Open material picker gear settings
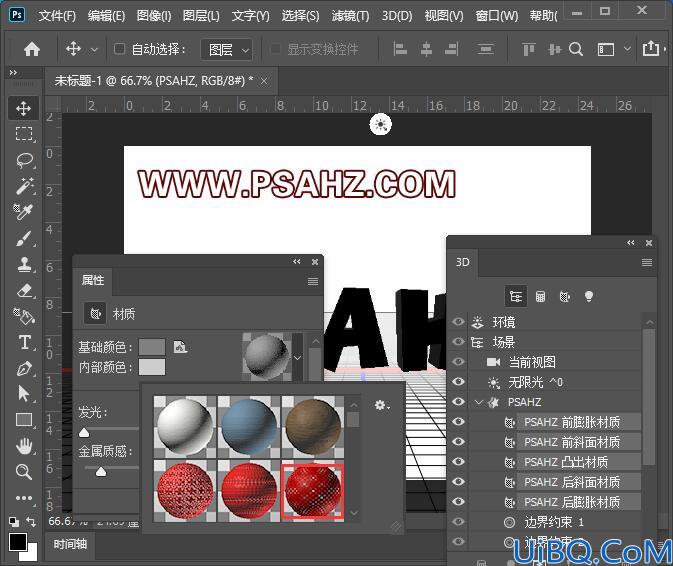Image resolution: width=673 pixels, height=566 pixels. coord(382,405)
